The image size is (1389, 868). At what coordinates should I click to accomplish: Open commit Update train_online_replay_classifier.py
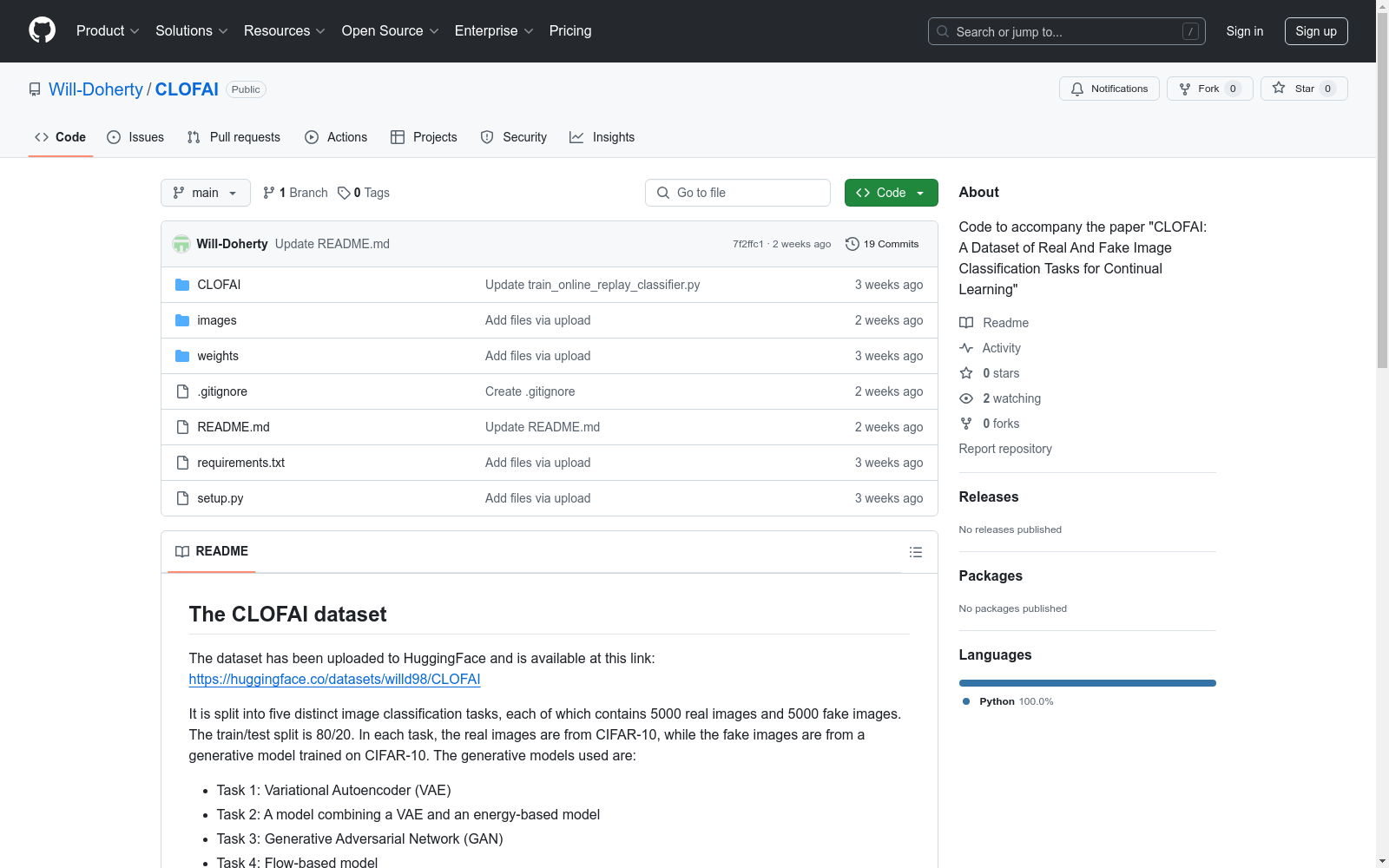pyautogui.click(x=593, y=285)
